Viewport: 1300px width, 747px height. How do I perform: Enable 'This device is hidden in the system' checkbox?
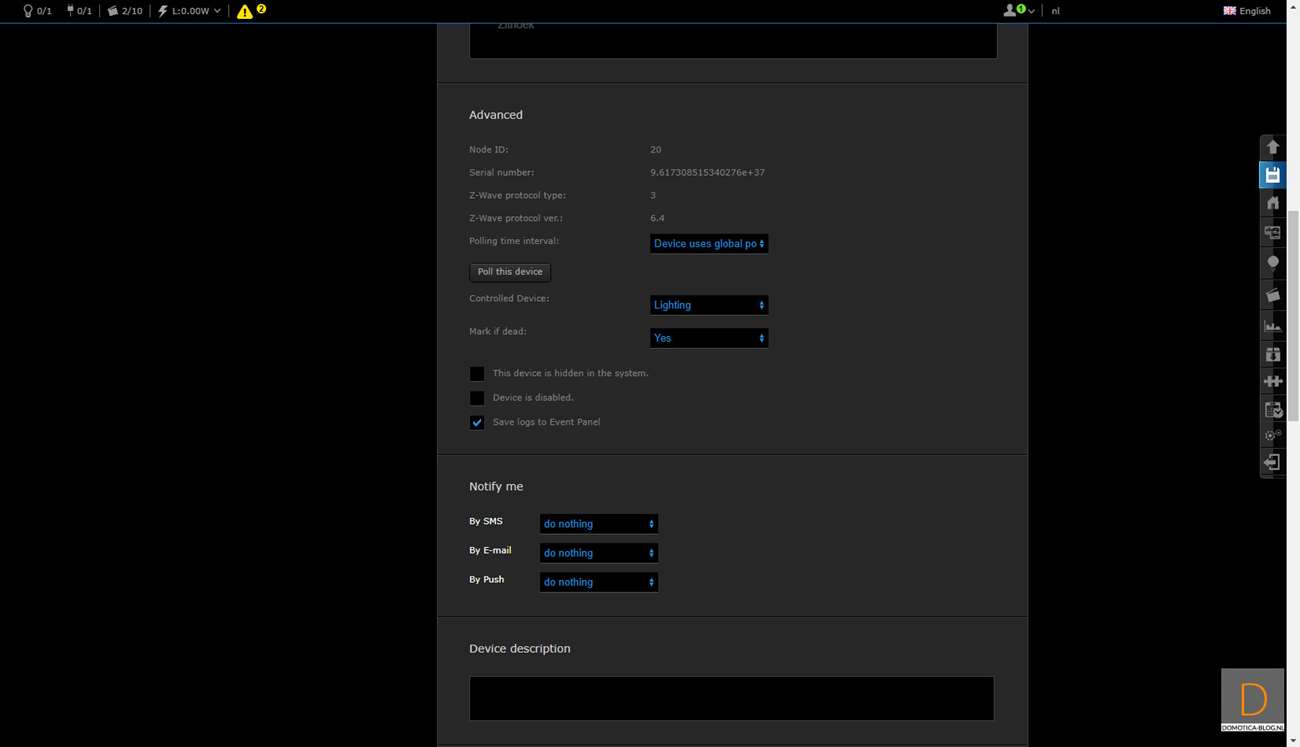click(477, 373)
